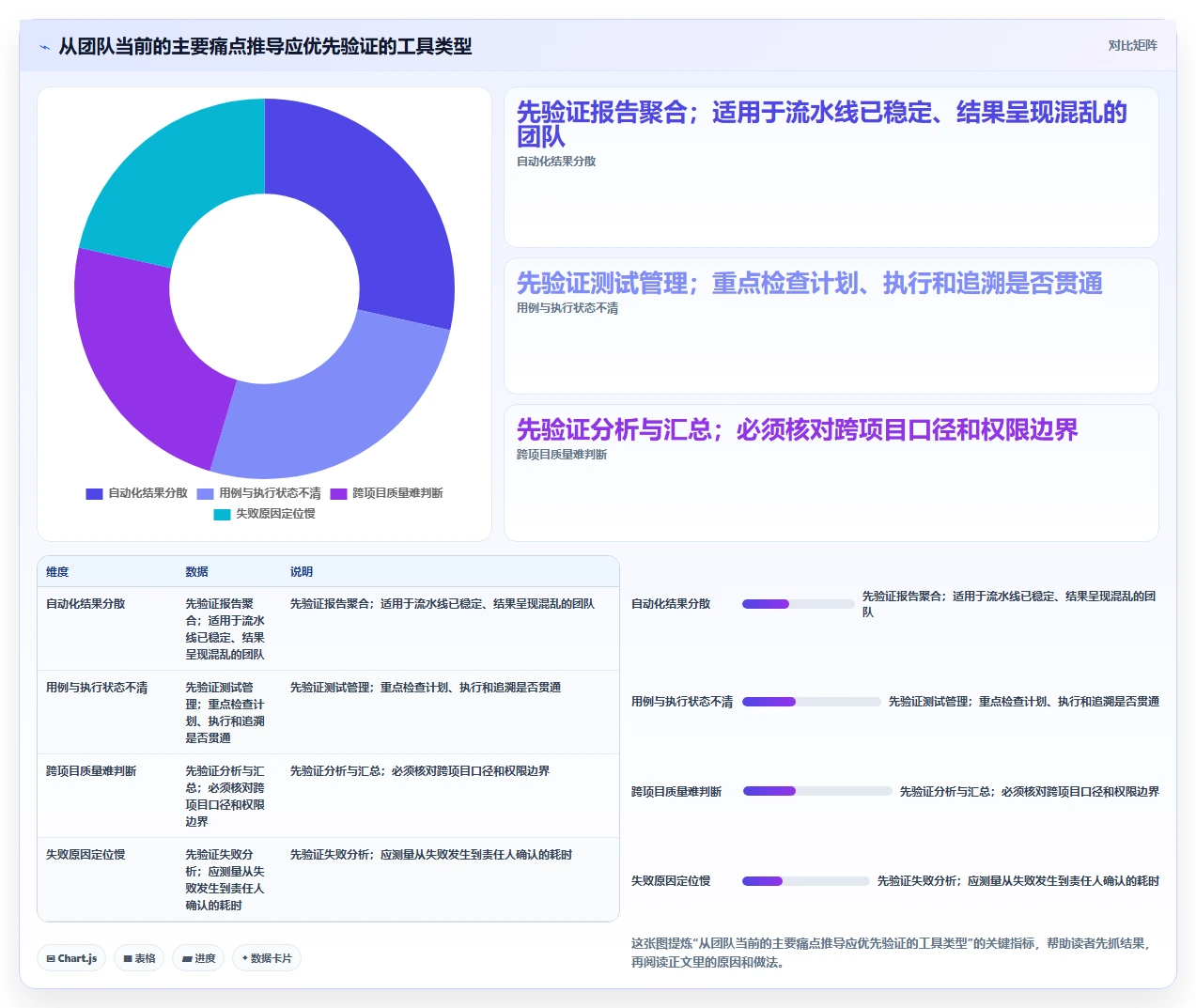Select the 用例与执行状态不清 card subtitle

click(567, 308)
